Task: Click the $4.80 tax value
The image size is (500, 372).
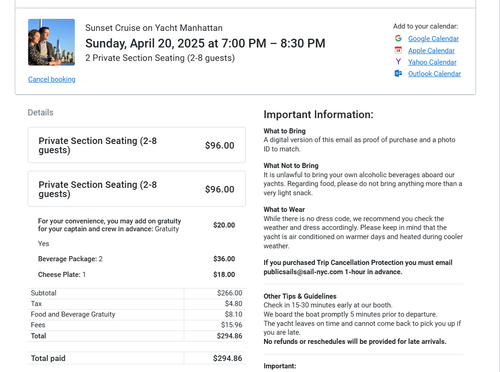Action: coord(233,304)
